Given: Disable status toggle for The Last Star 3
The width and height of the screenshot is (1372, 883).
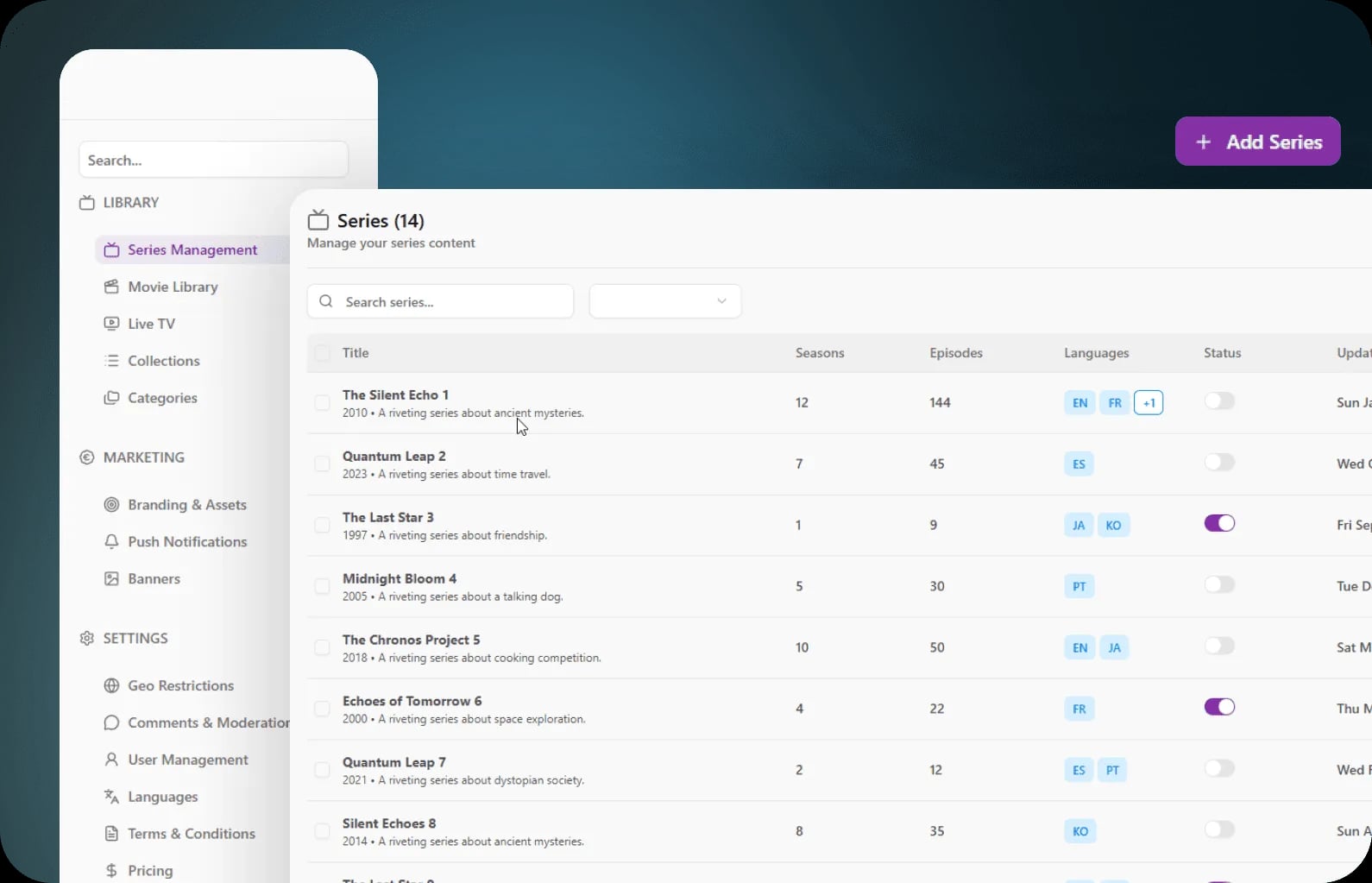Looking at the screenshot, I should [1219, 524].
